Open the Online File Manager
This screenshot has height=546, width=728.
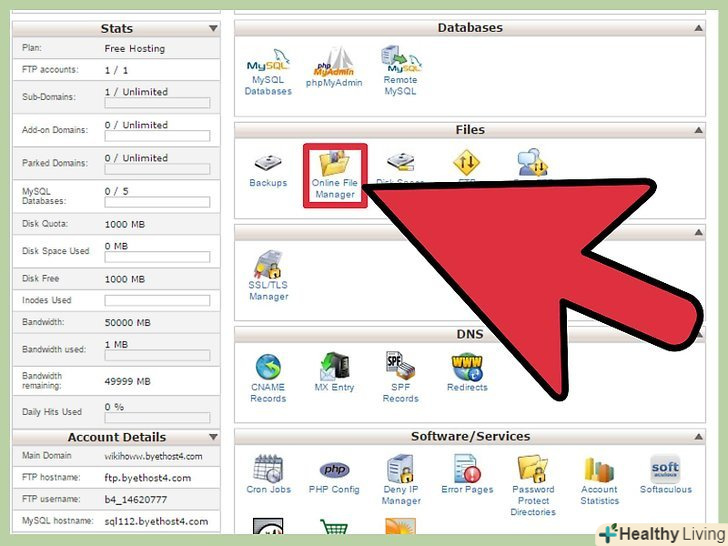(x=335, y=176)
